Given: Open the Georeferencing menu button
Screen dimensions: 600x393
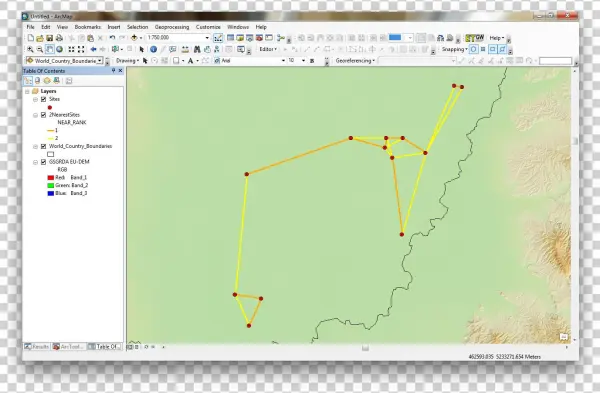Looking at the screenshot, I should [355, 61].
